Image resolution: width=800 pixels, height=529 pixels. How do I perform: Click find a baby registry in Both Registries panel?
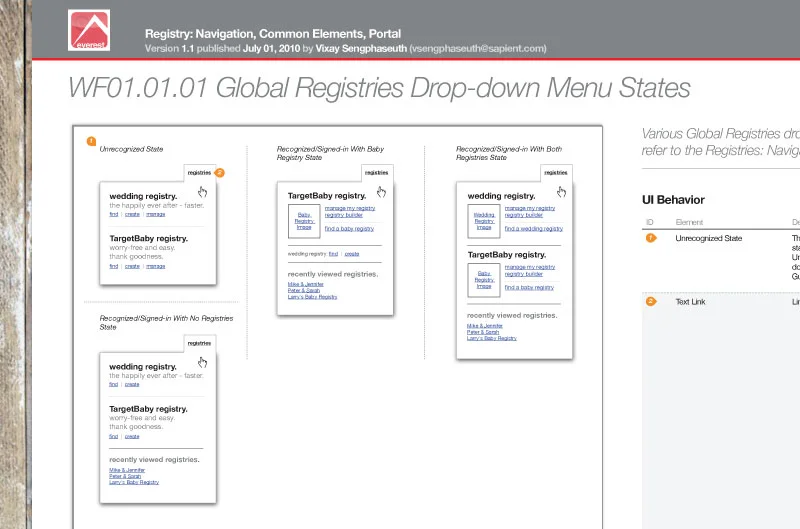click(x=529, y=287)
